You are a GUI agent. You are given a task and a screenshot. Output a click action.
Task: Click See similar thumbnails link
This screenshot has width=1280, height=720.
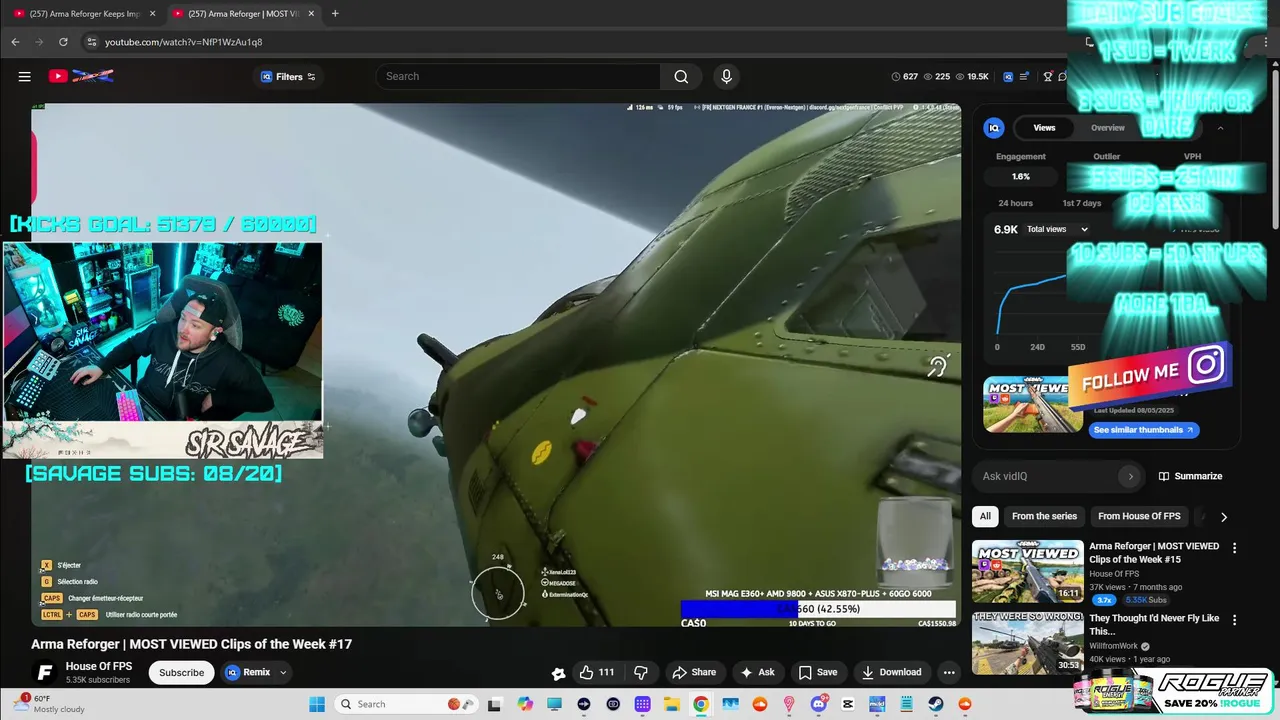click(1144, 430)
